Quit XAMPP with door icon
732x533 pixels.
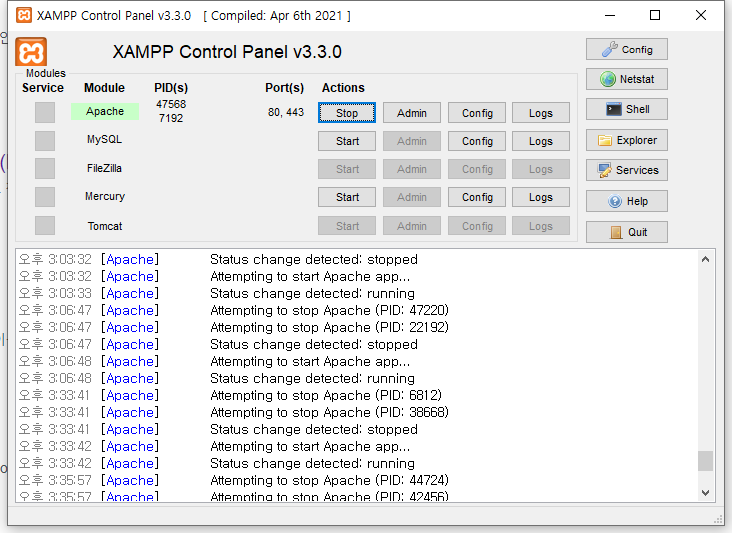(x=626, y=232)
